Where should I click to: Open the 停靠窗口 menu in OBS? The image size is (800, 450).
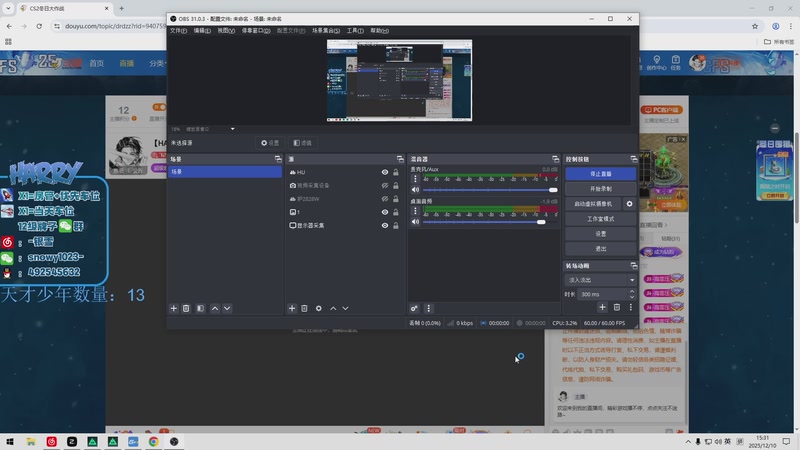[256, 31]
